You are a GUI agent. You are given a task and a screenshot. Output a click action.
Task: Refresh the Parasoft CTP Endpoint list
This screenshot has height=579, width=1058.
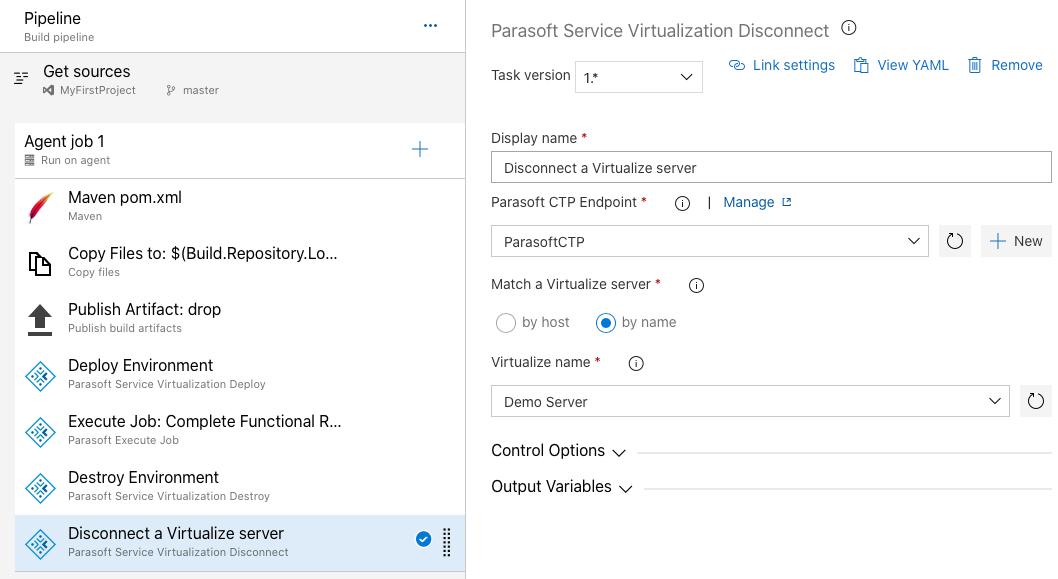tap(954, 241)
